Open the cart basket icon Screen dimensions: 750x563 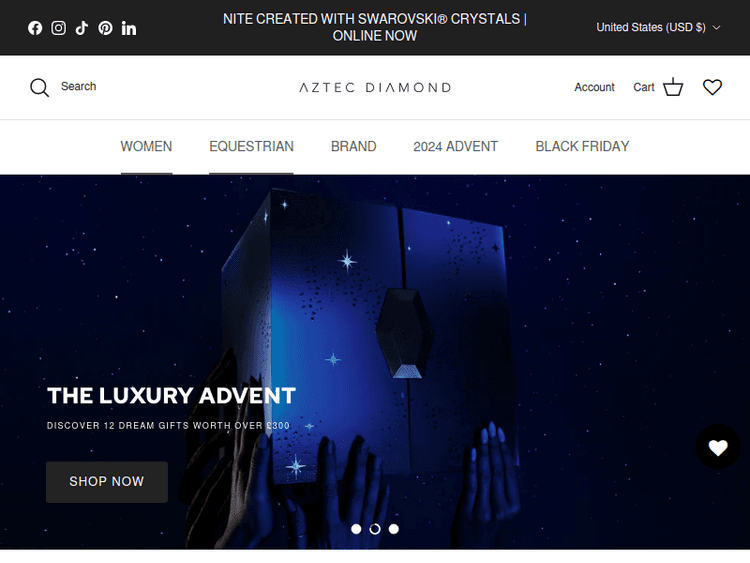(673, 87)
